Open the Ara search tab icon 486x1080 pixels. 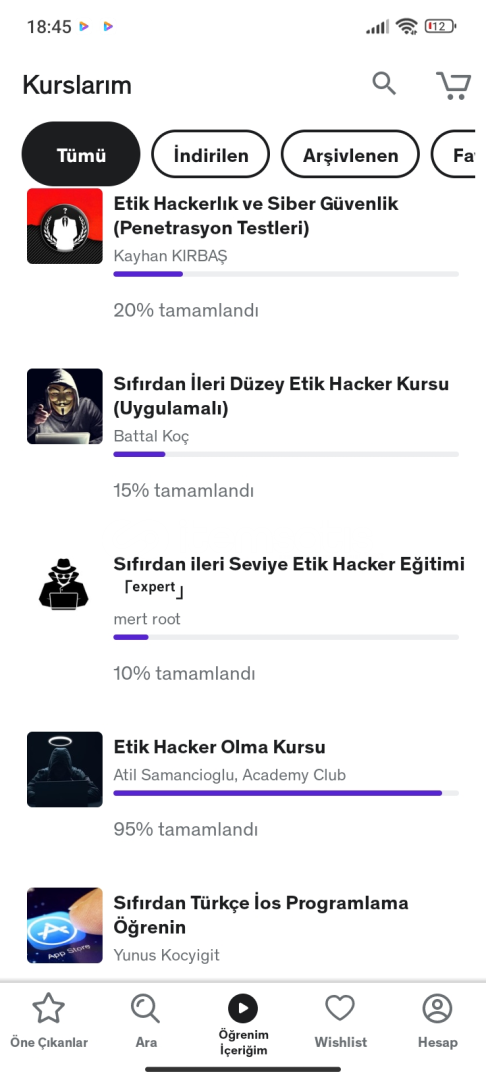pos(145,1008)
